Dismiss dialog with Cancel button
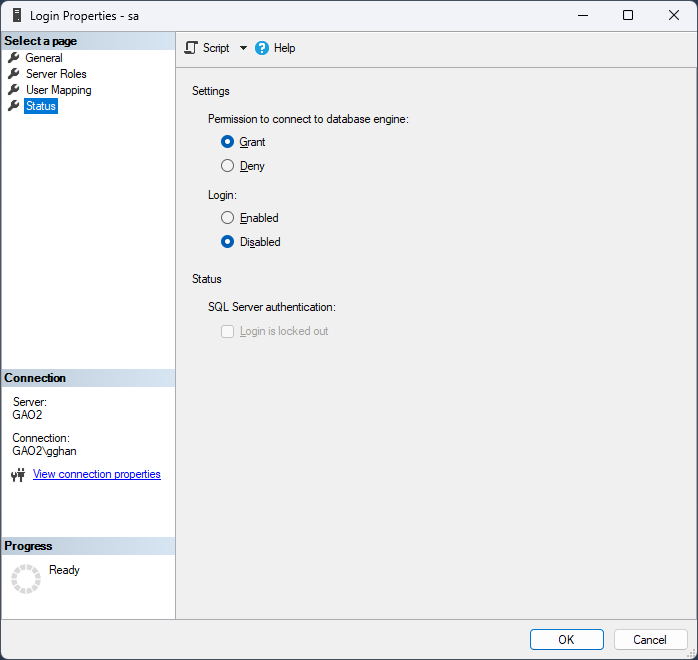Screen dimensions: 698x660 [650, 640]
